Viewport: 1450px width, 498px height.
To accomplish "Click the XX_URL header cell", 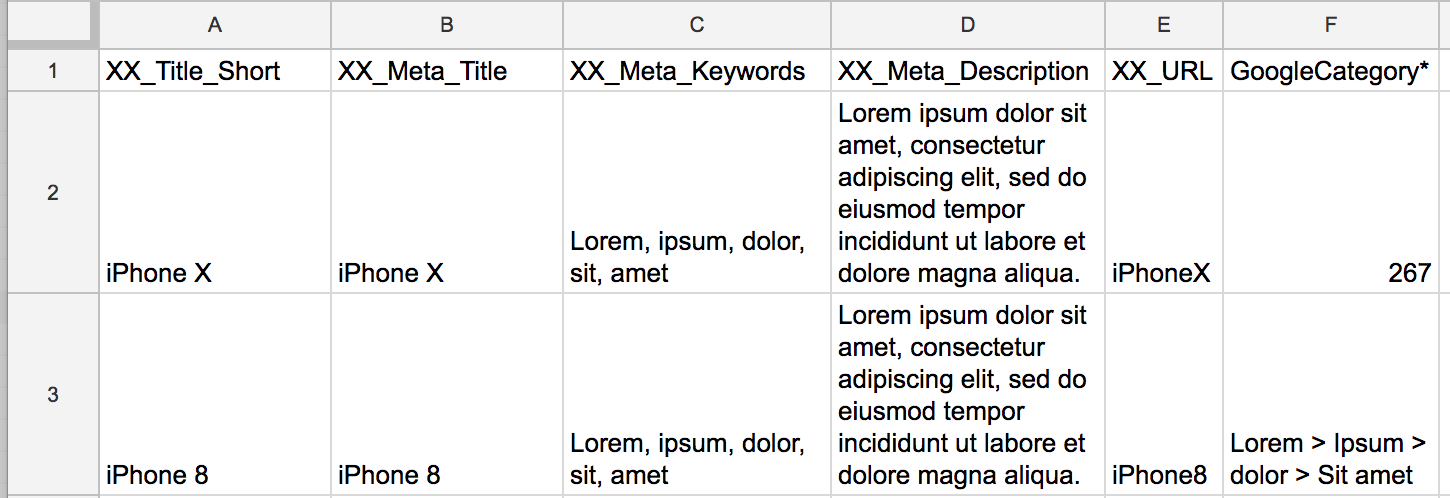I will tap(1163, 71).
